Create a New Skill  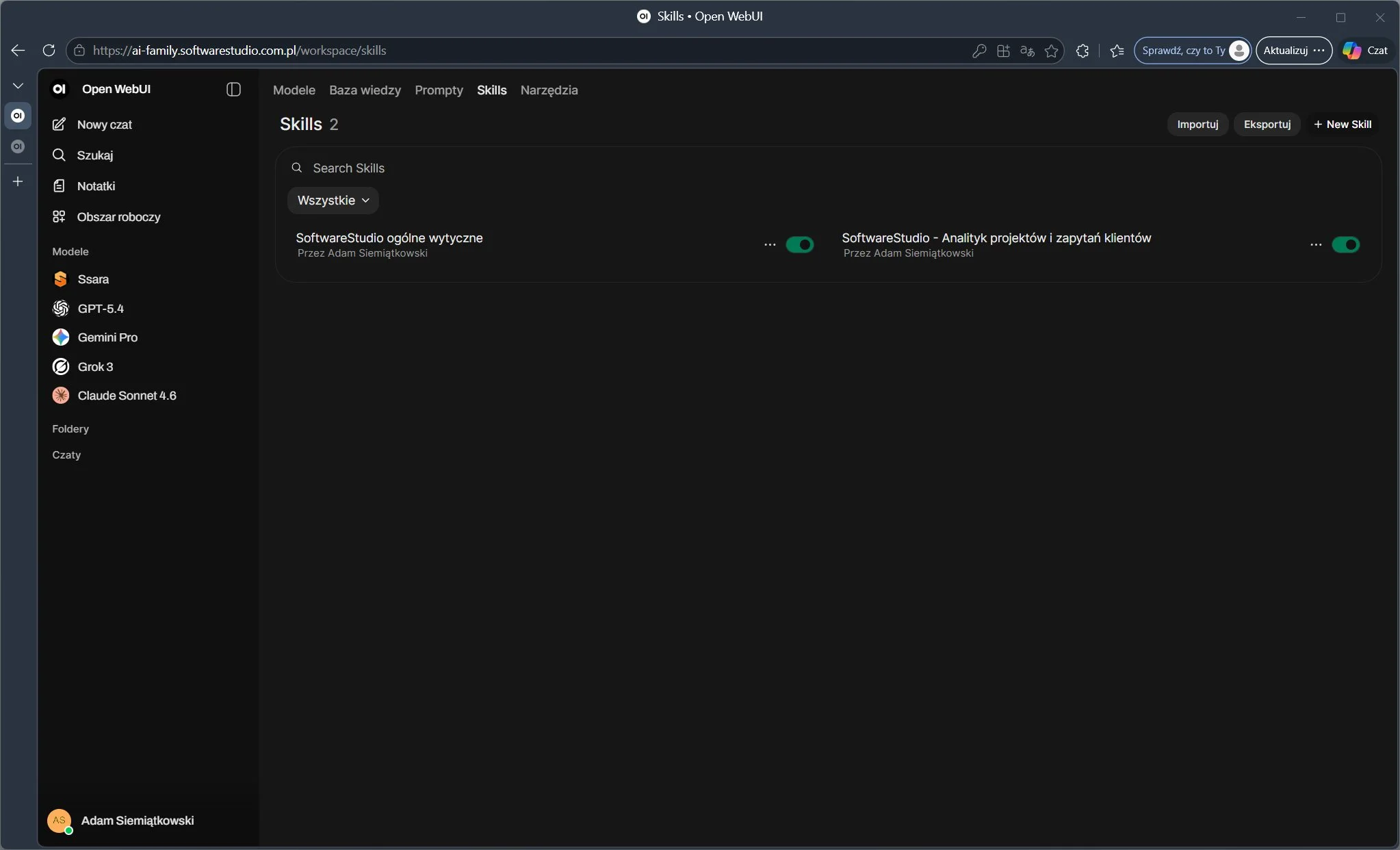coord(1343,125)
